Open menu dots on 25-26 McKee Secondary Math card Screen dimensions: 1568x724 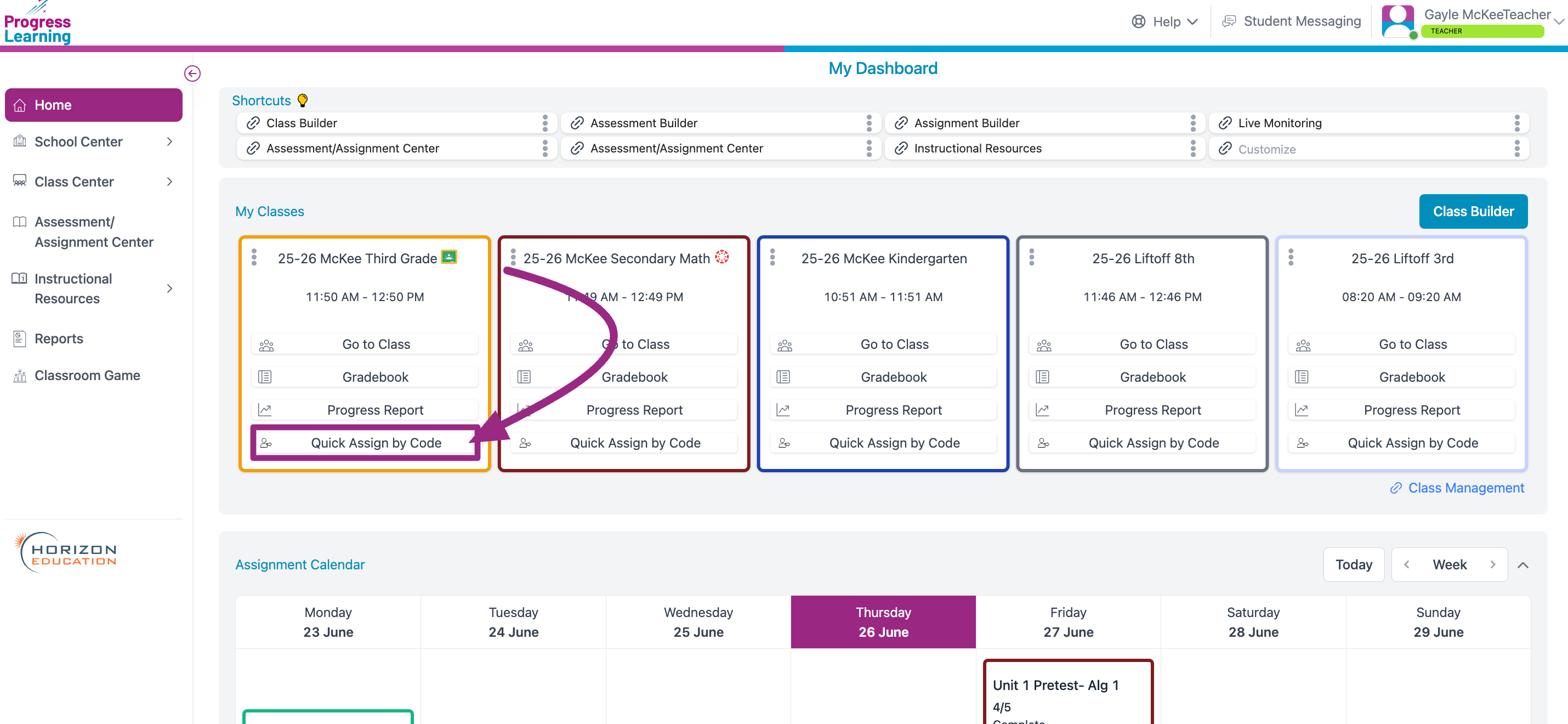click(x=513, y=258)
